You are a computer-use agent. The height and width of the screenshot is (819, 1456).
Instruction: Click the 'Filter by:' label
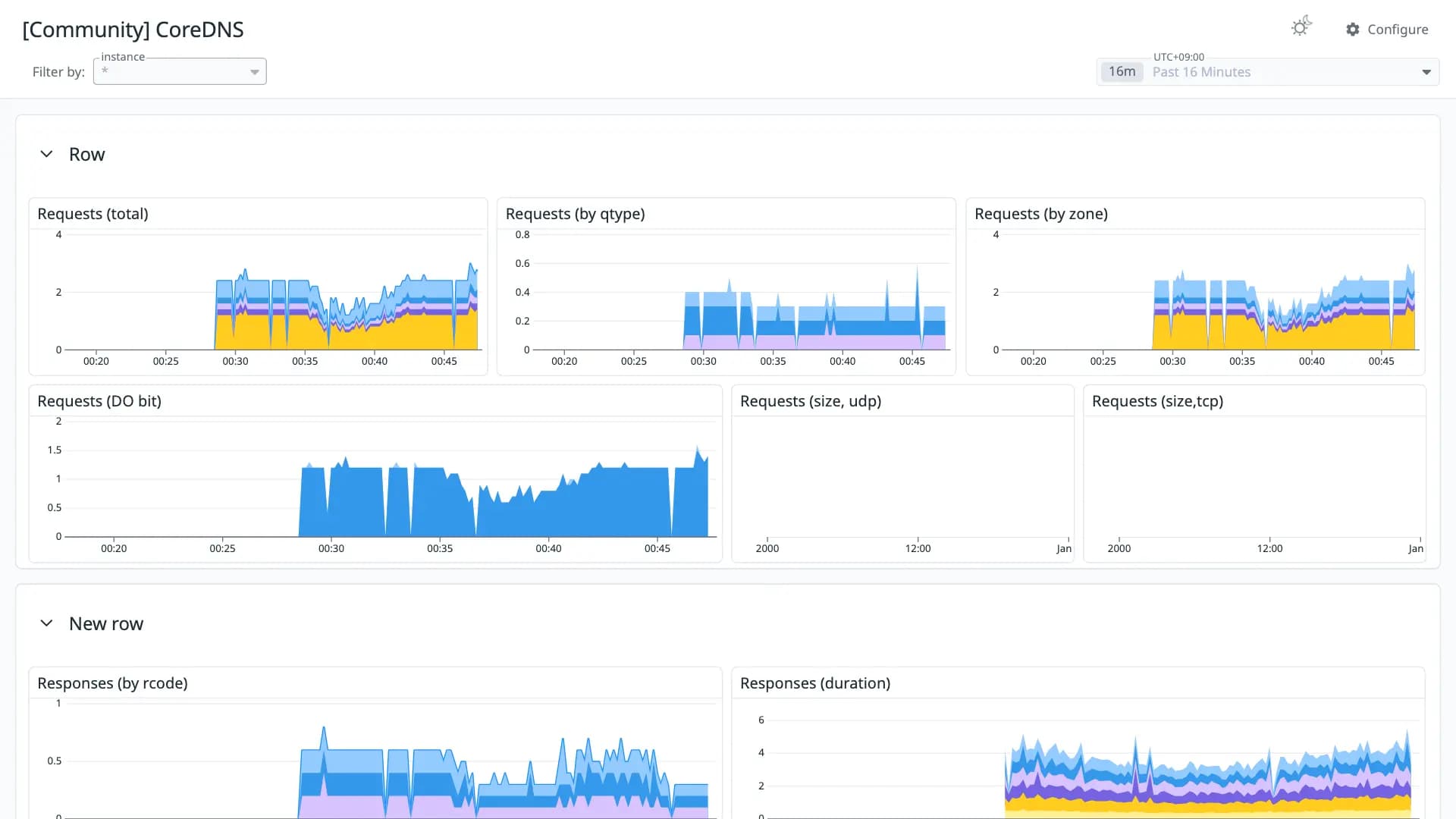click(58, 72)
